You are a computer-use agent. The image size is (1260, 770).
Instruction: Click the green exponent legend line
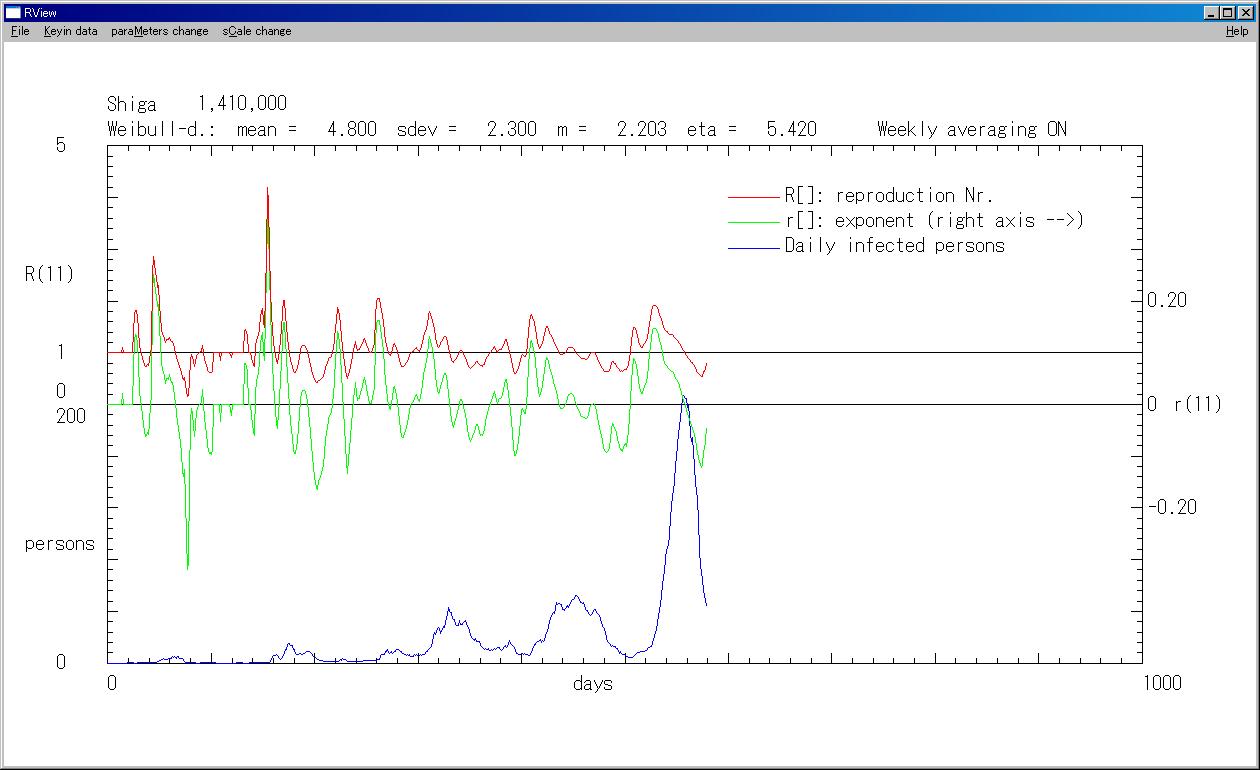[753, 222]
